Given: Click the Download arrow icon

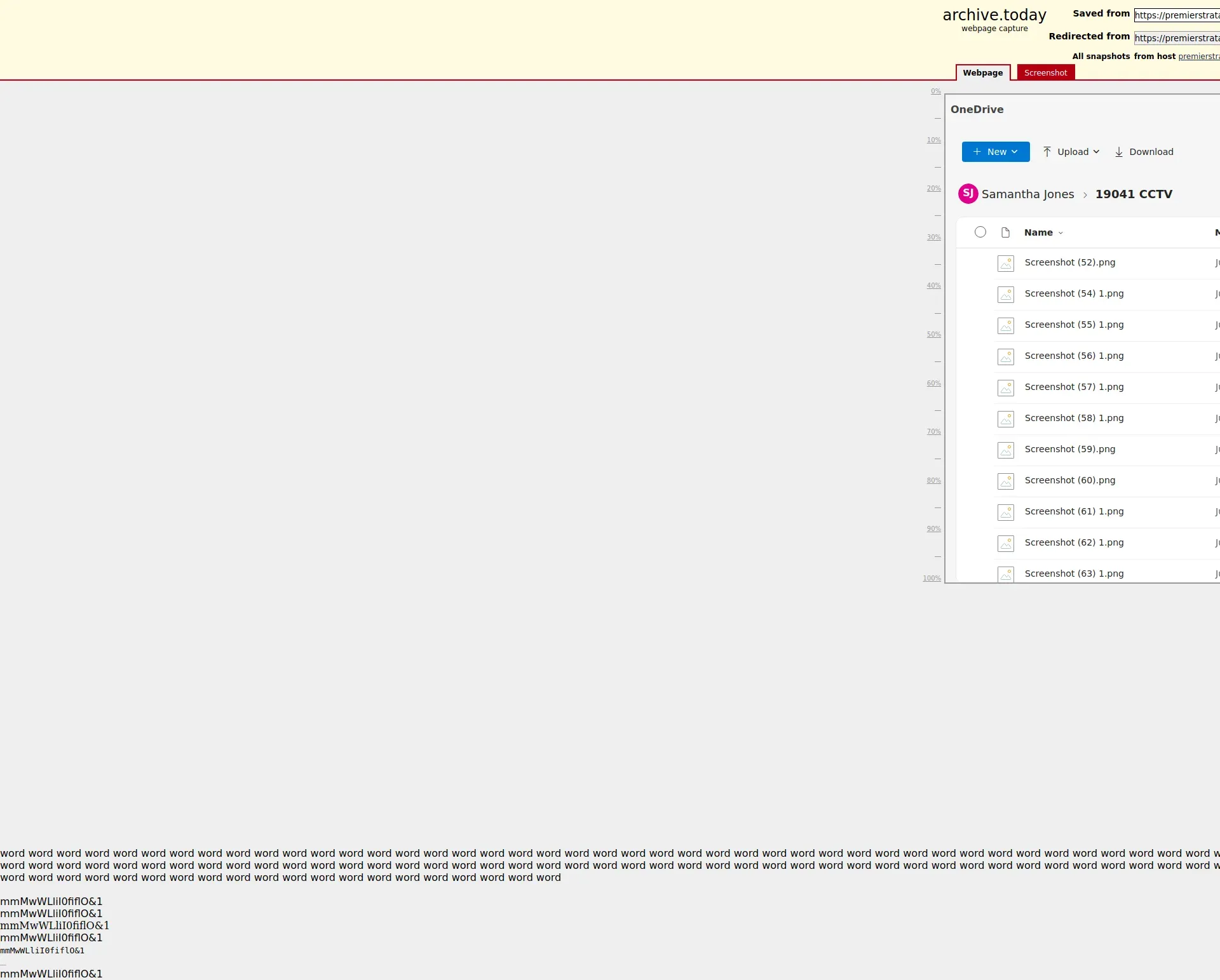Looking at the screenshot, I should point(1119,152).
